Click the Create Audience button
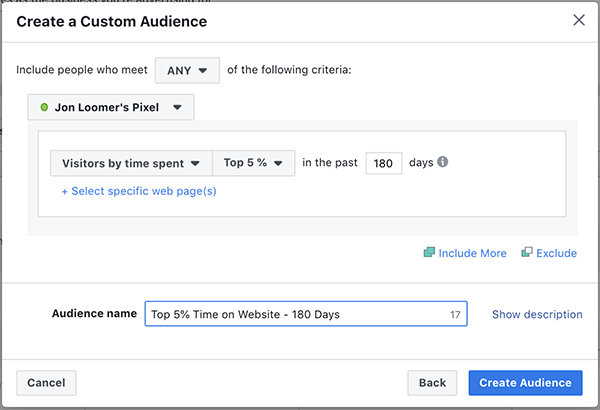The image size is (600, 410). point(525,383)
